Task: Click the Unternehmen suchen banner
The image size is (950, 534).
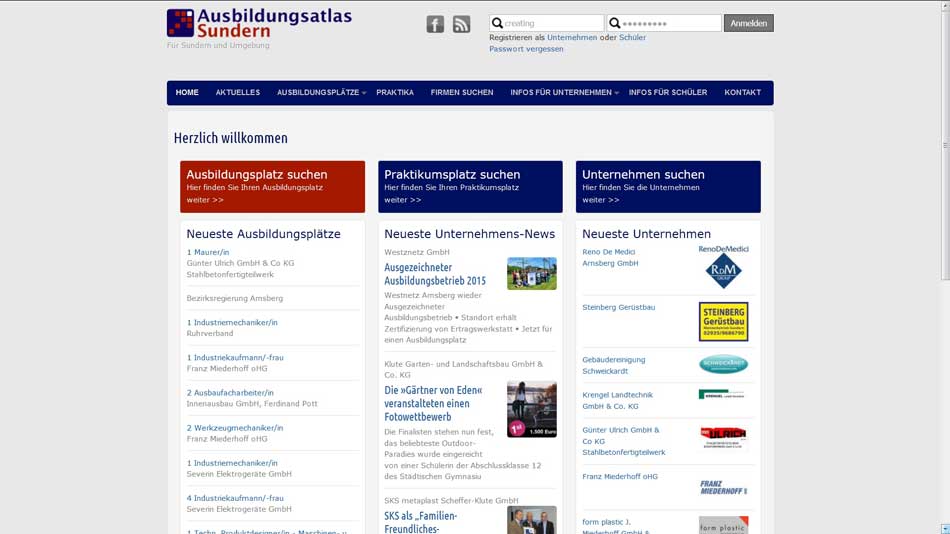Action: (x=668, y=187)
